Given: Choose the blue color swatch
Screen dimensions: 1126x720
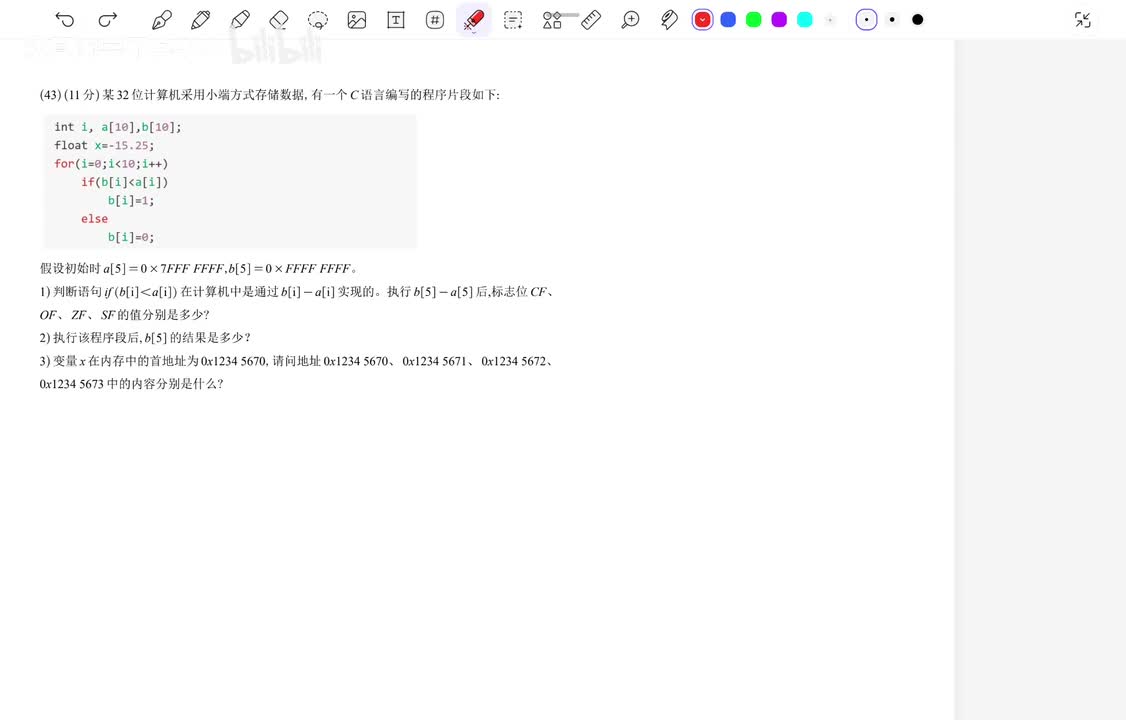Looking at the screenshot, I should tap(728, 19).
